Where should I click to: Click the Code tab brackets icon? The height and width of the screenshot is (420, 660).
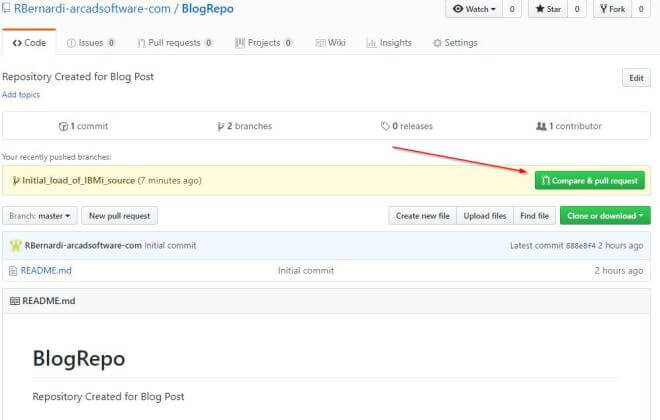click(x=17, y=43)
